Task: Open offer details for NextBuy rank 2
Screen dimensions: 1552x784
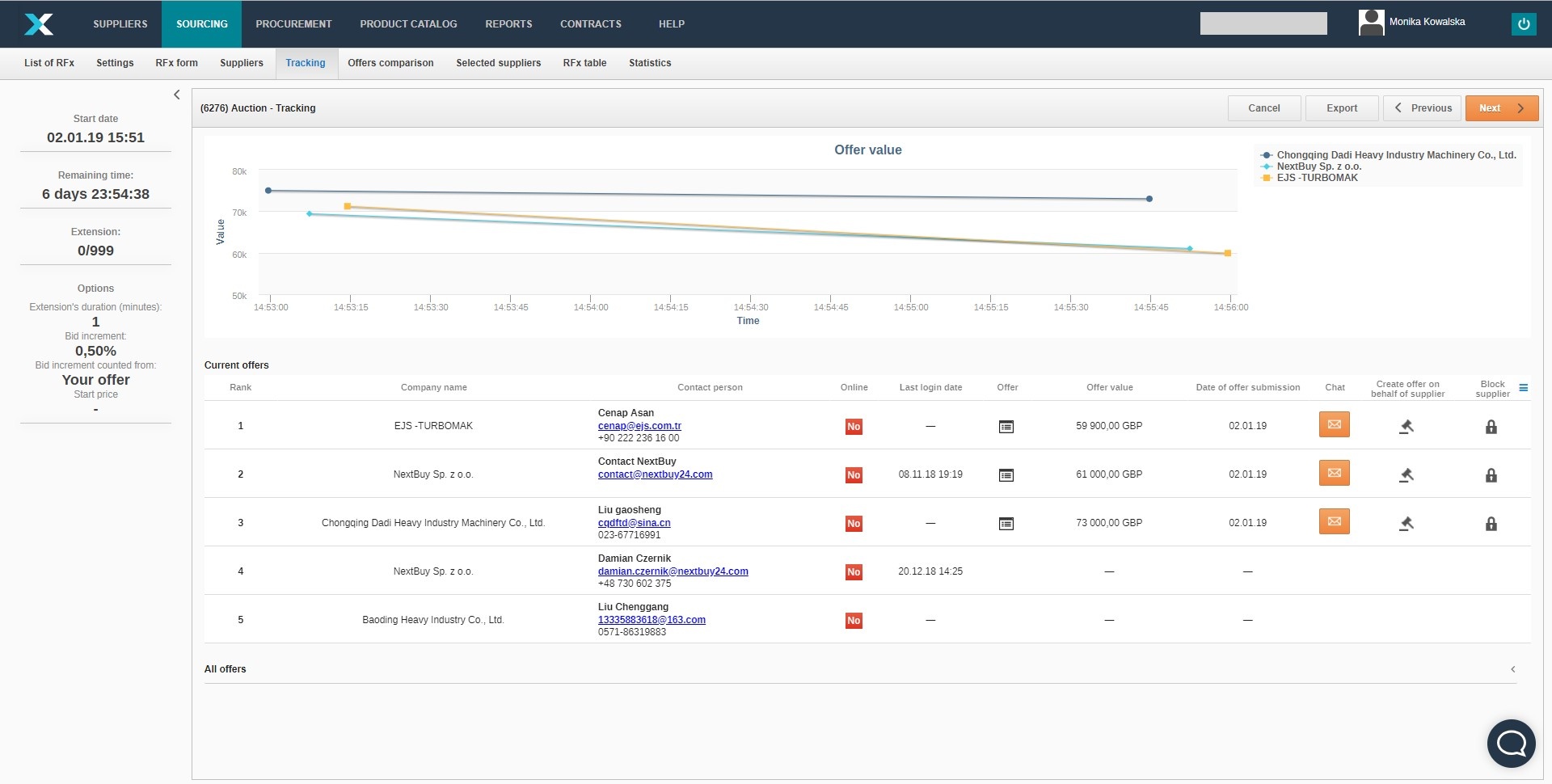Action: pos(1006,475)
